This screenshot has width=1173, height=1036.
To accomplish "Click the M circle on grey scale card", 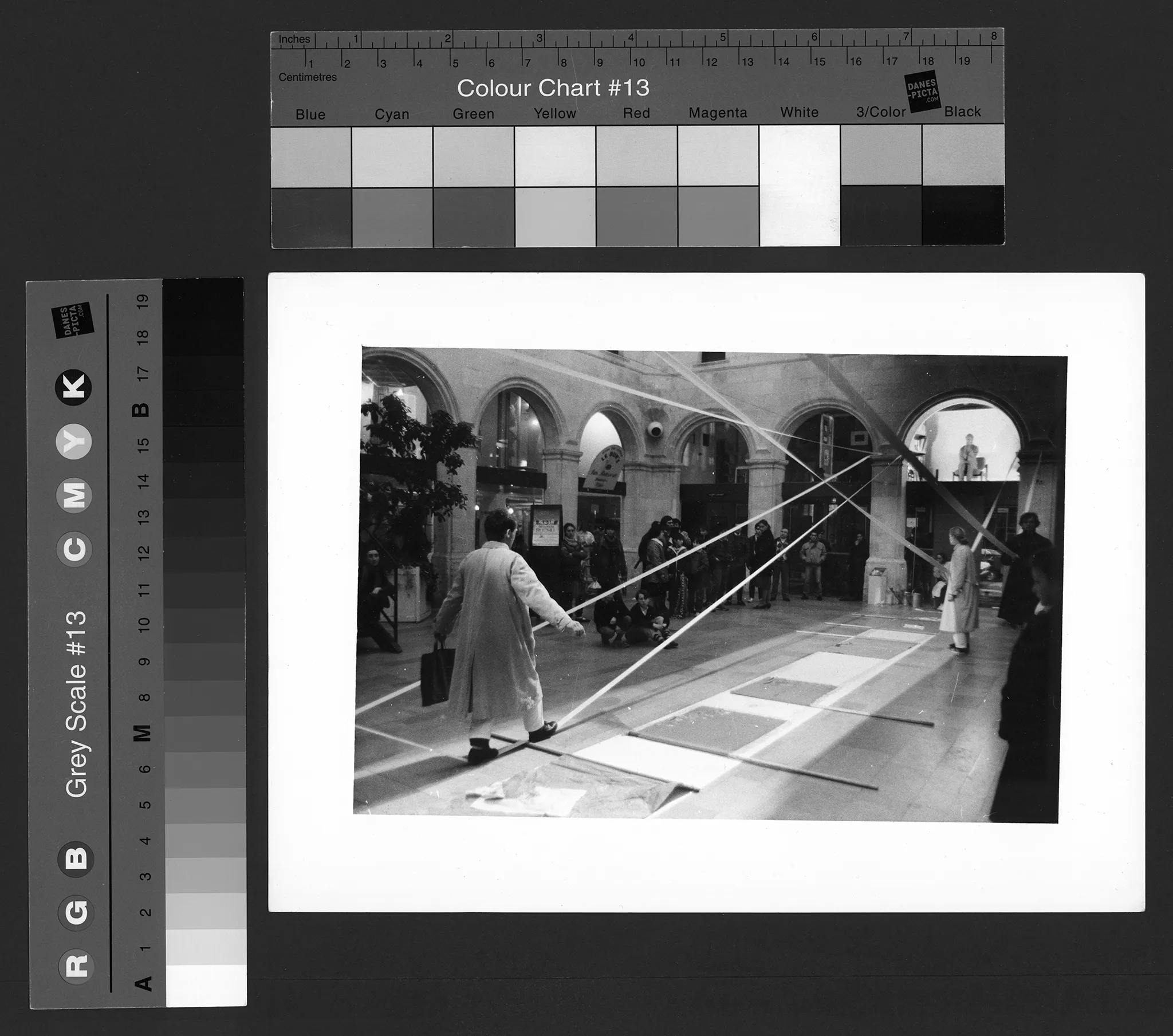I will coord(74,495).
